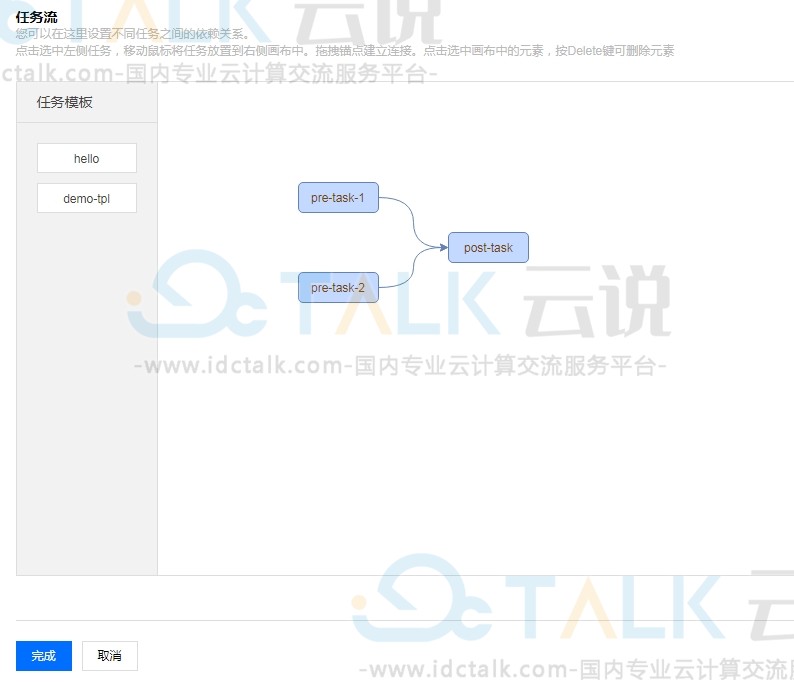Click the blue 完成 button

click(44, 656)
